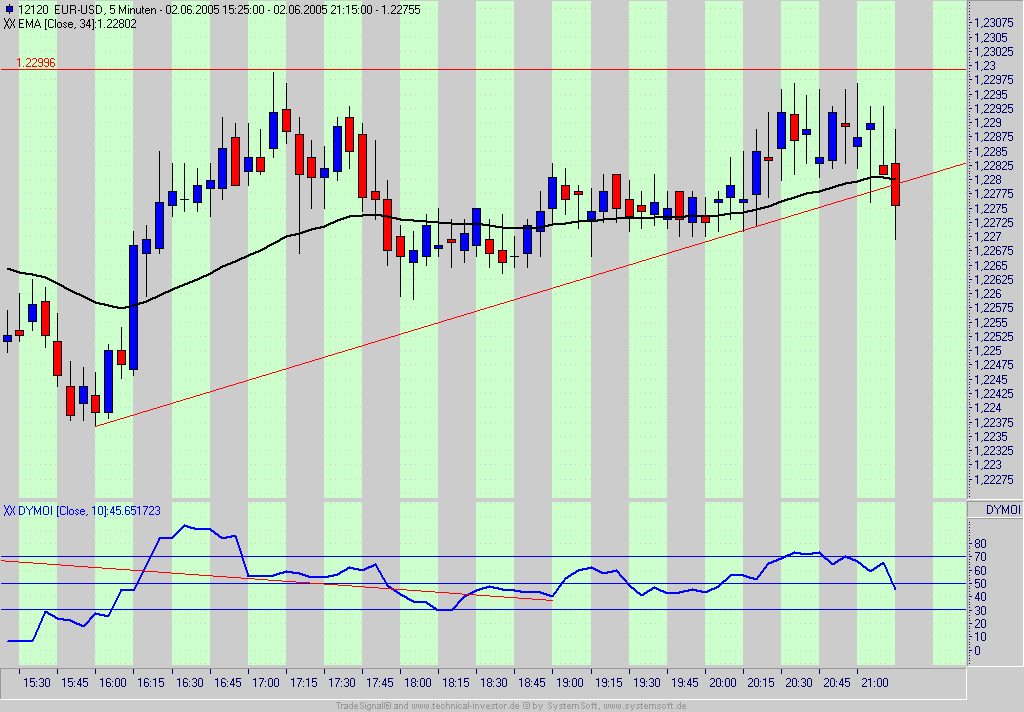1024x712 pixels.
Task: Click the 1,227 price axis label
Action: [x=988, y=236]
